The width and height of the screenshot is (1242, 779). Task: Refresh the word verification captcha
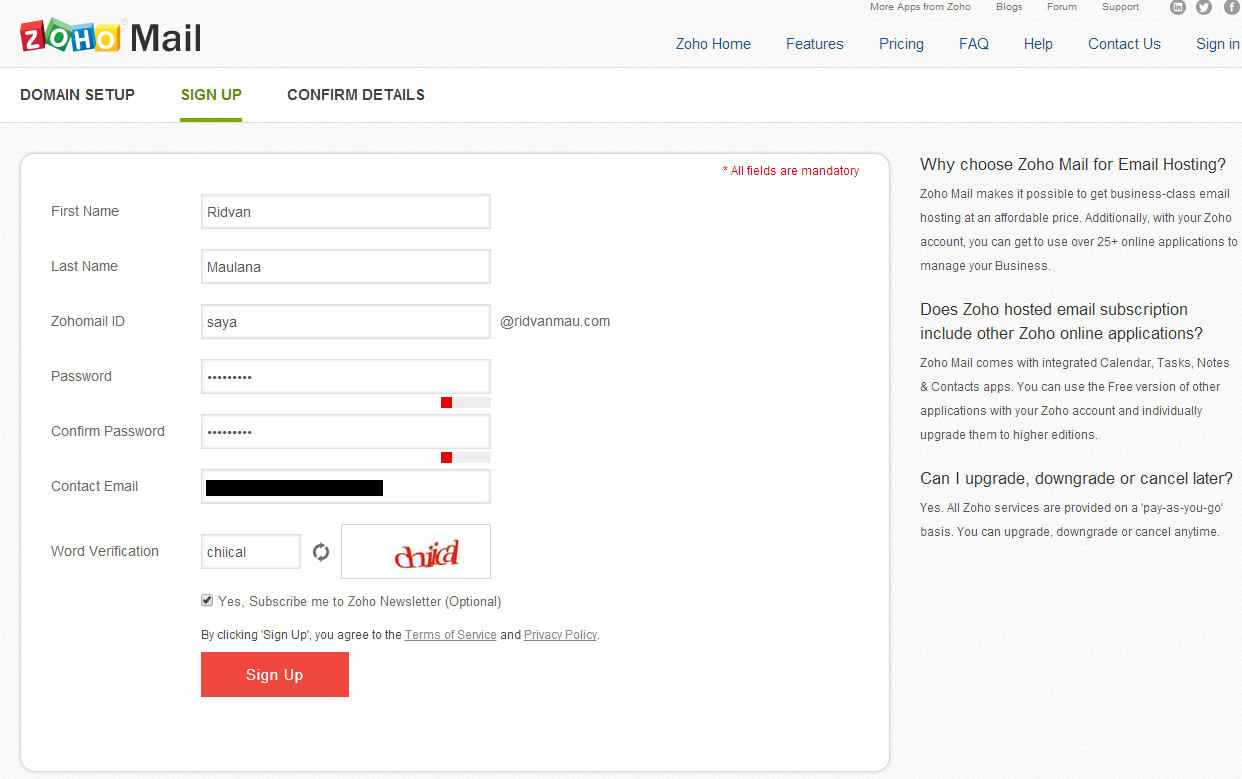(x=321, y=552)
